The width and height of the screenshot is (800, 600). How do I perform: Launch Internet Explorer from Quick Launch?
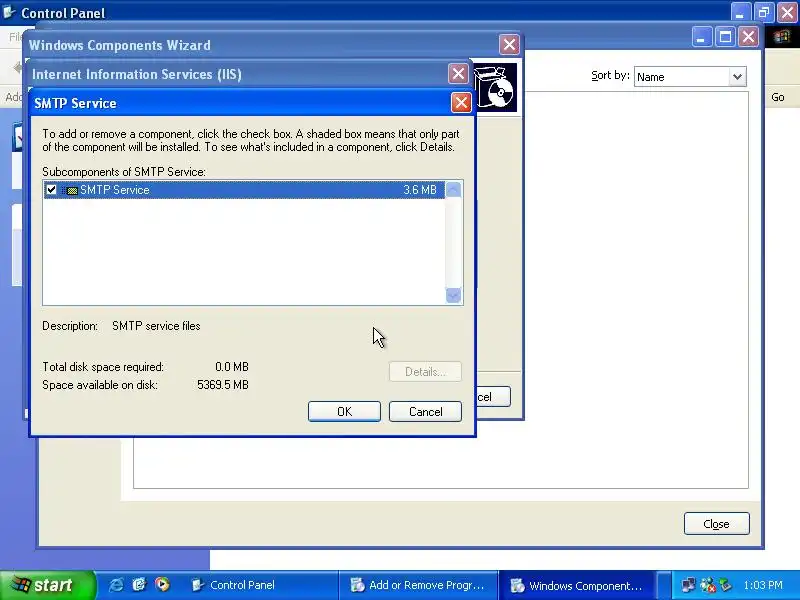[x=116, y=585]
